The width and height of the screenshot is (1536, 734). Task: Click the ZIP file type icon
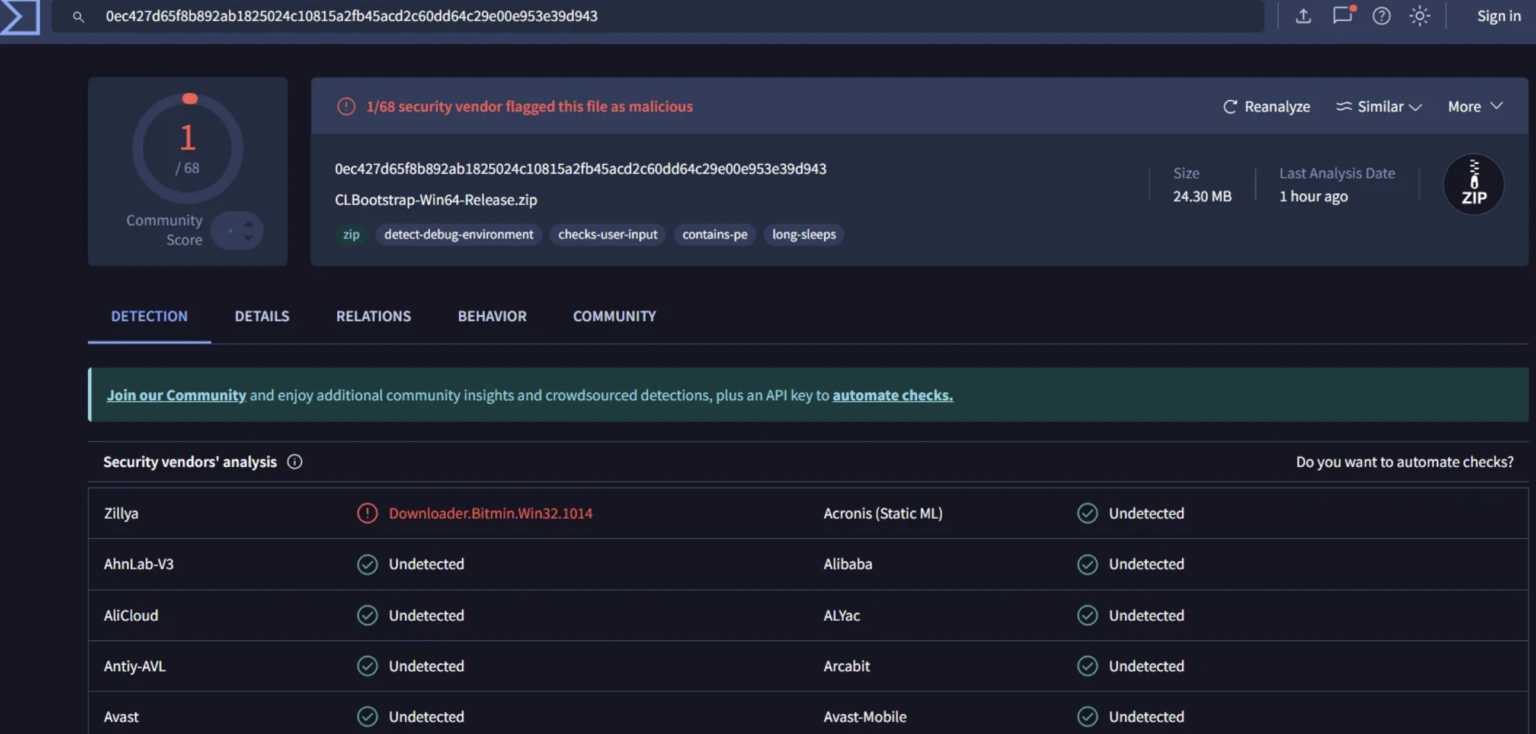[x=1473, y=185]
